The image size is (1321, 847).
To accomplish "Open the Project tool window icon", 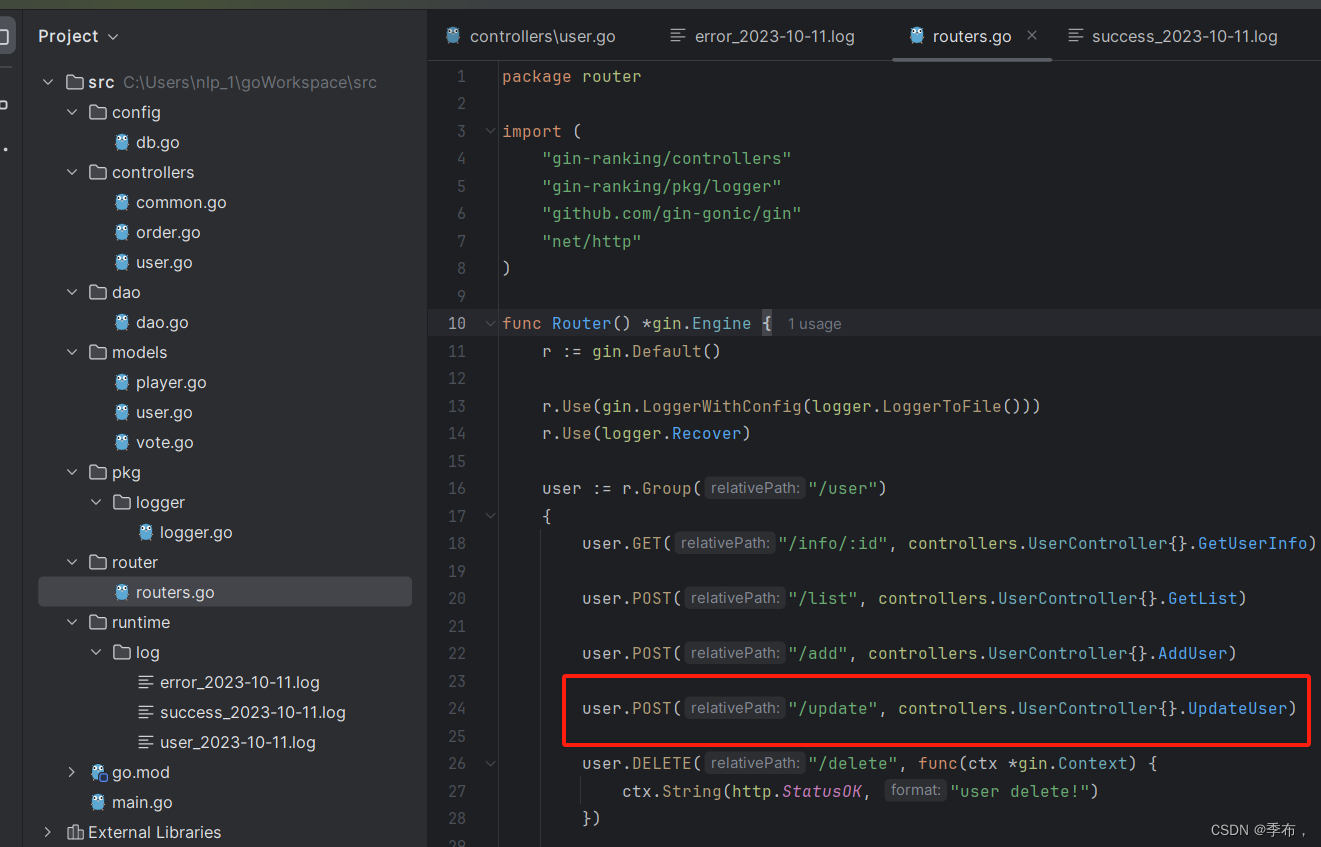I will click(x=5, y=38).
